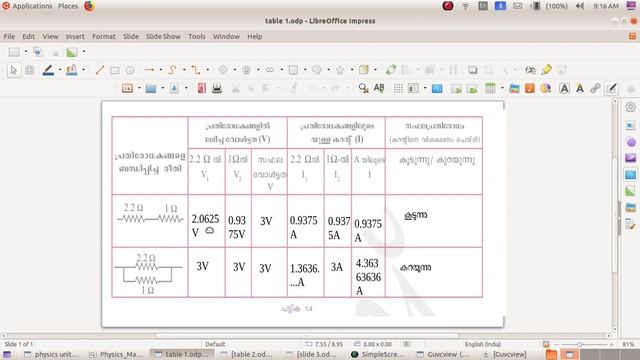Click the Save download-arrow icon
The image size is (640, 360).
(x=174, y=88)
